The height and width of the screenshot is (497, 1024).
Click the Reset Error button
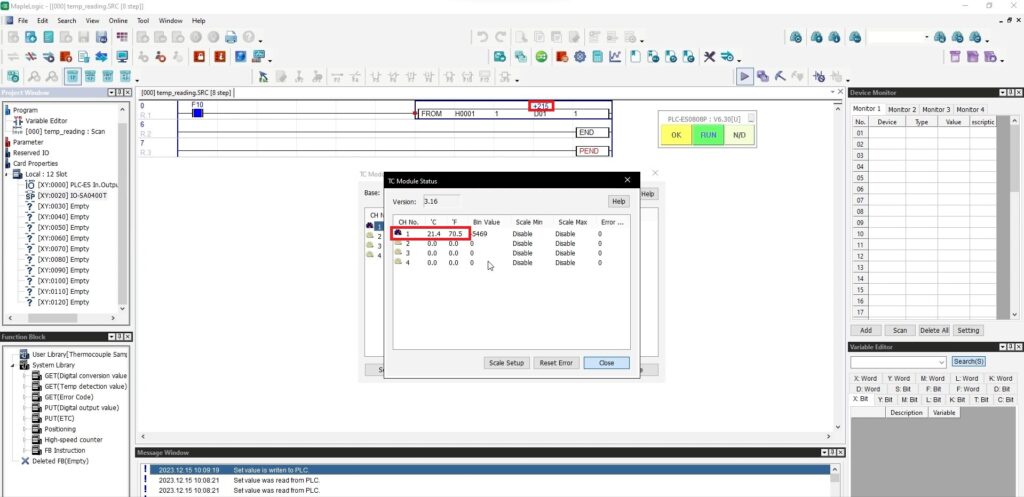[556, 362]
